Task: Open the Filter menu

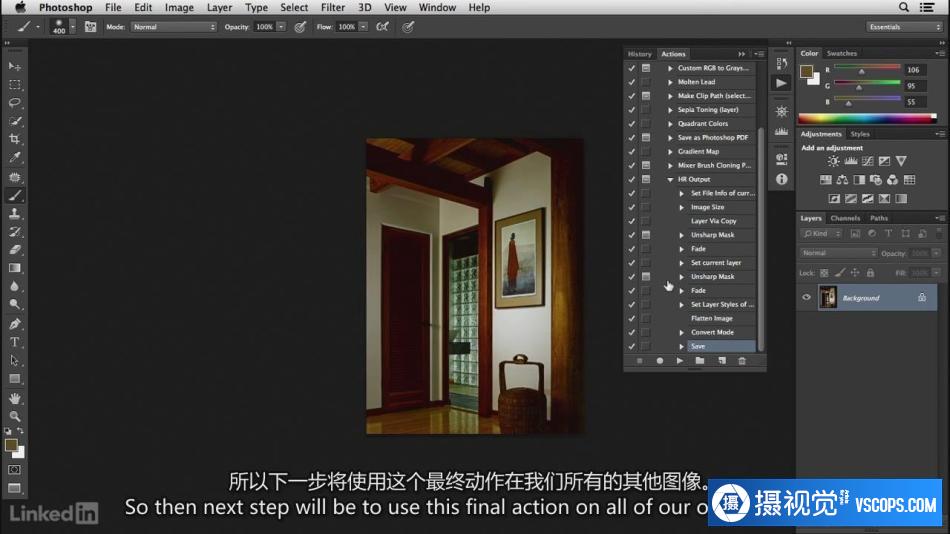Action: [x=333, y=7]
